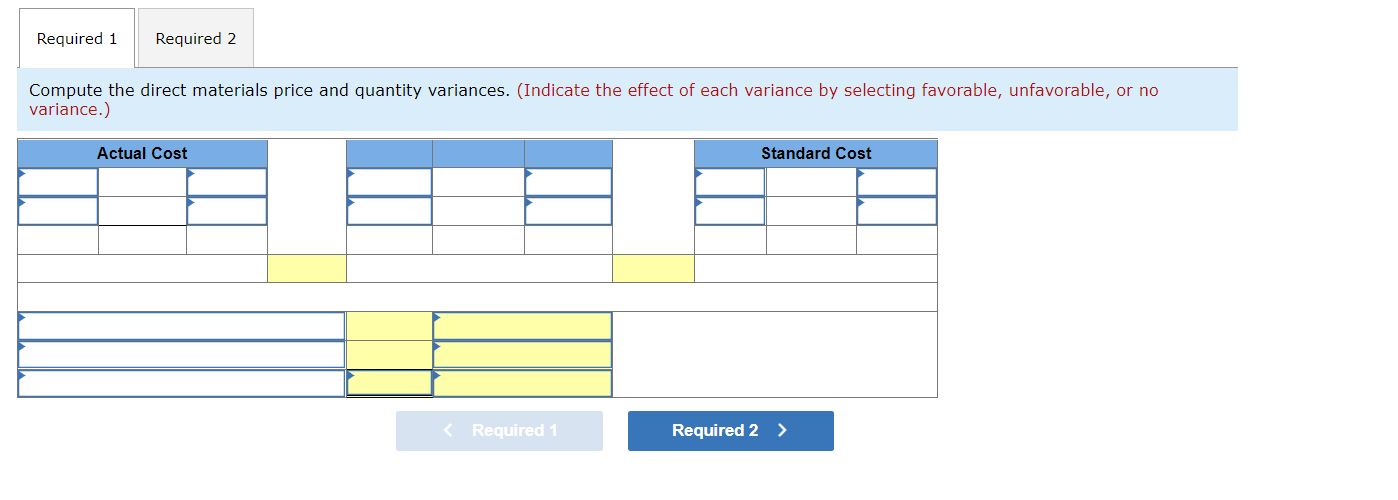The image size is (1398, 500).
Task: Select the Required 1 tab
Action: 77,38
